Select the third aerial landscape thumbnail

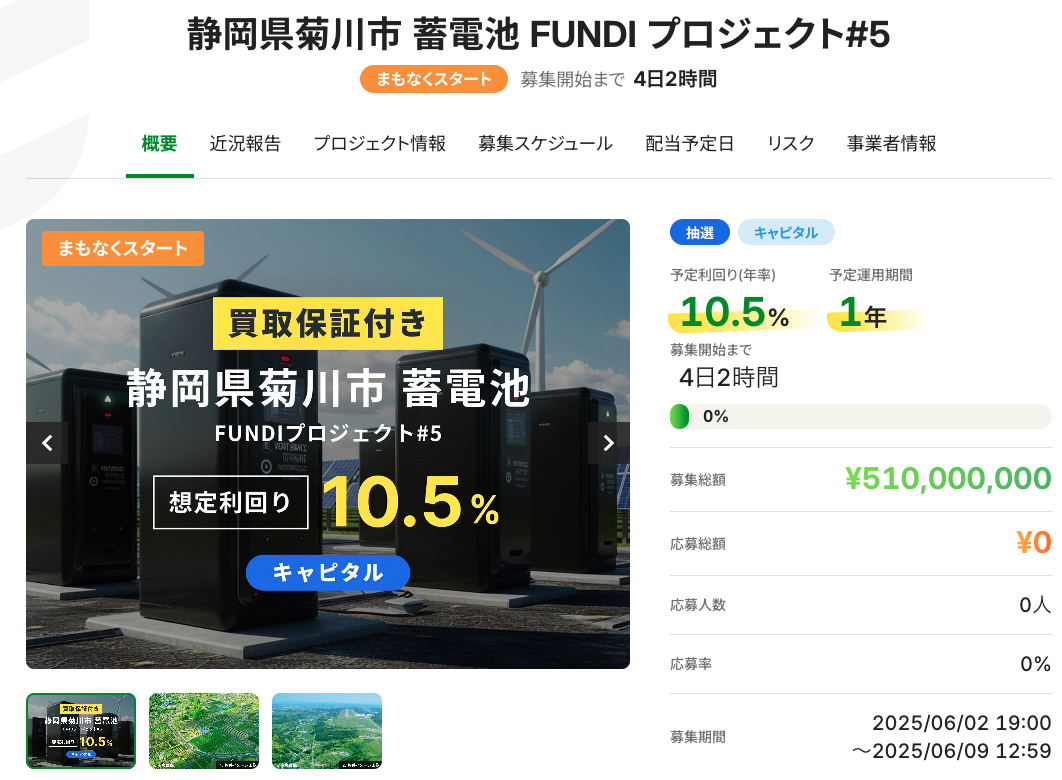point(326,731)
